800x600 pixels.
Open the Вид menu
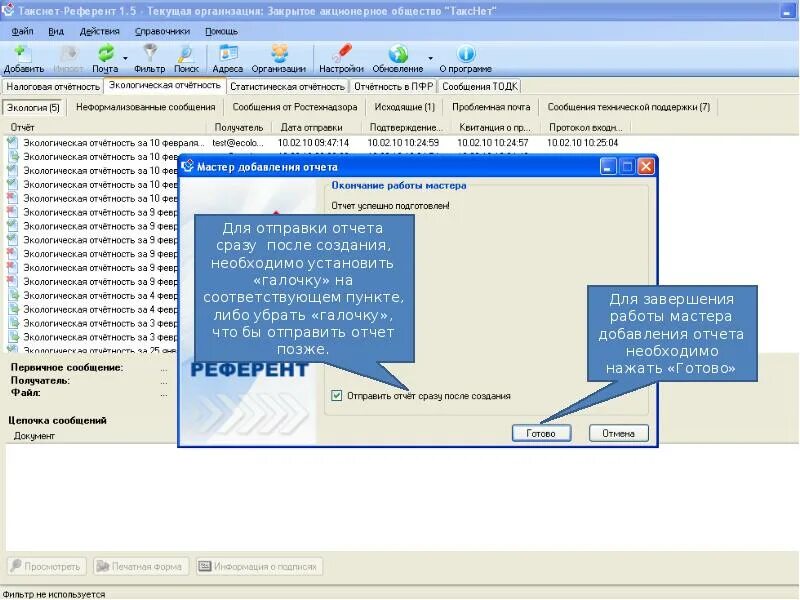pyautogui.click(x=56, y=31)
